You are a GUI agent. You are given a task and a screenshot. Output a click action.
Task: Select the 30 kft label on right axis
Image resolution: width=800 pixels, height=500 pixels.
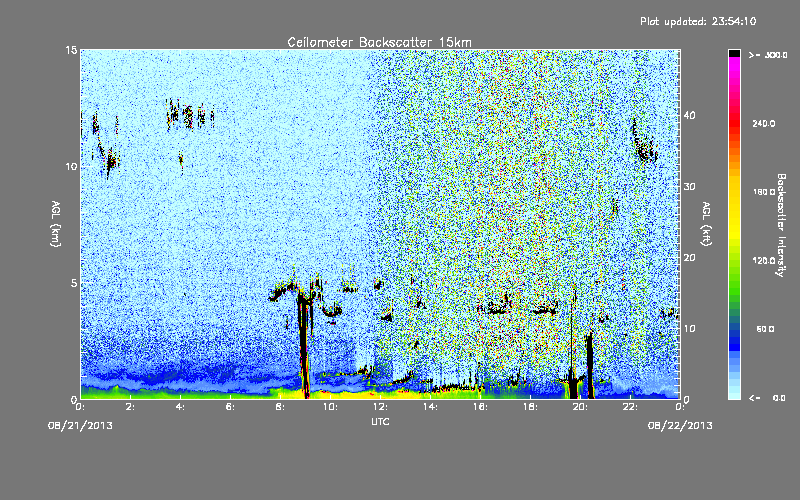pos(689,187)
